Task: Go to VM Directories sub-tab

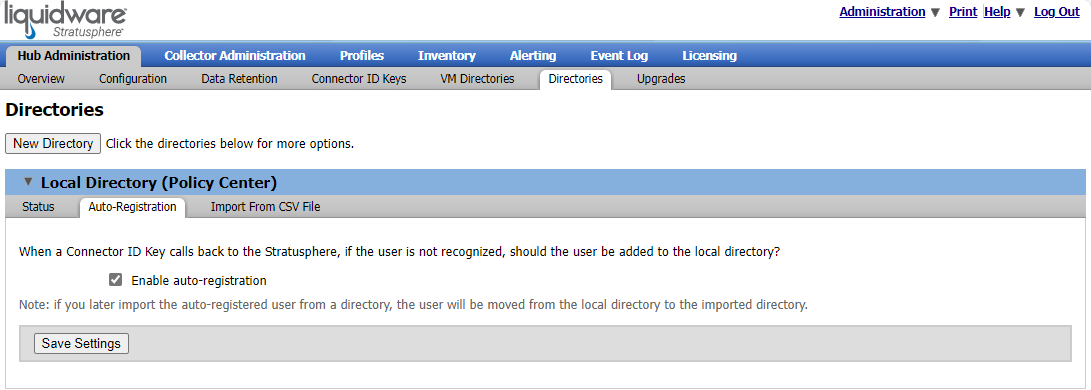Action: 477,79
